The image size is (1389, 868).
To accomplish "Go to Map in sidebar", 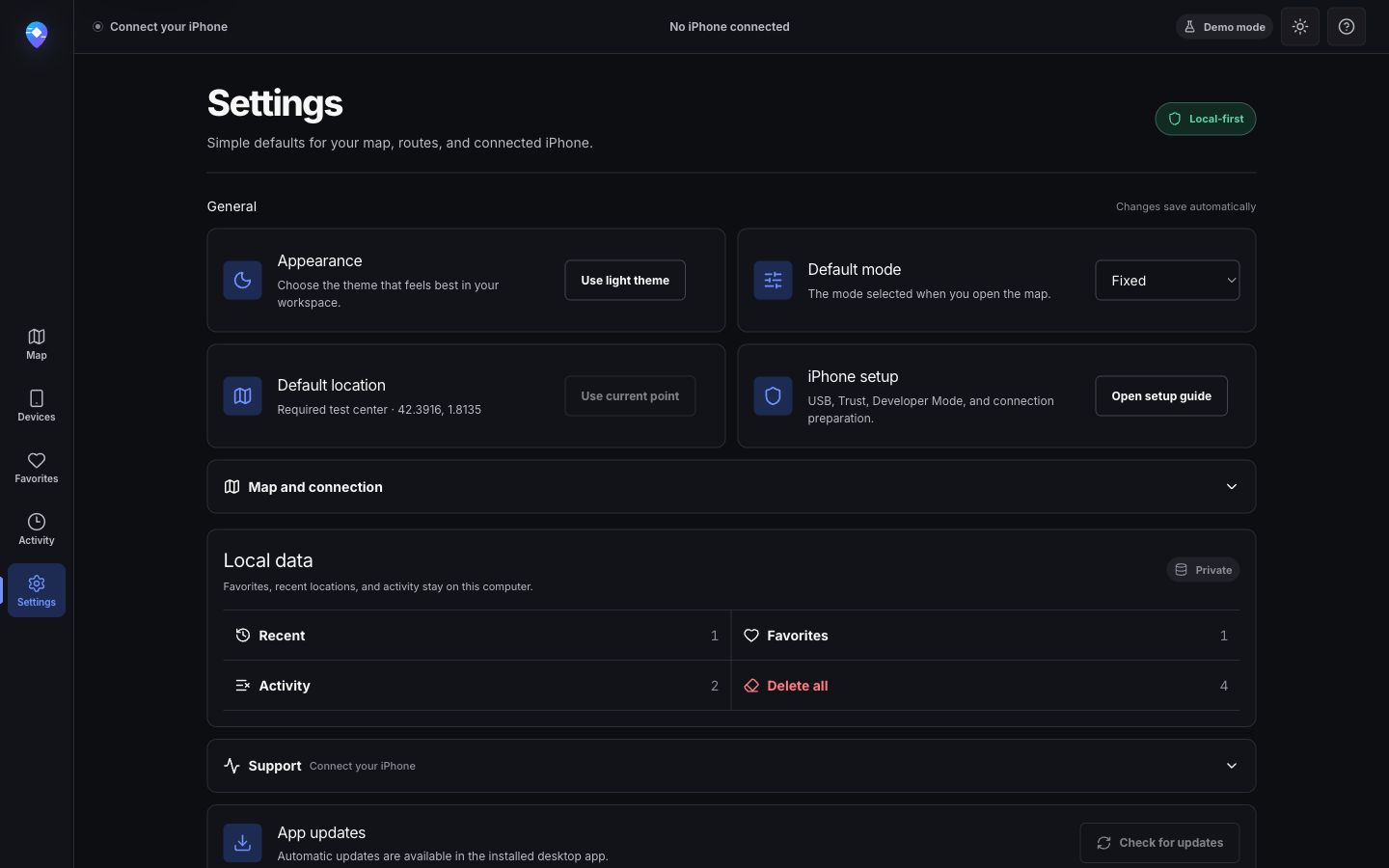I will tap(37, 343).
